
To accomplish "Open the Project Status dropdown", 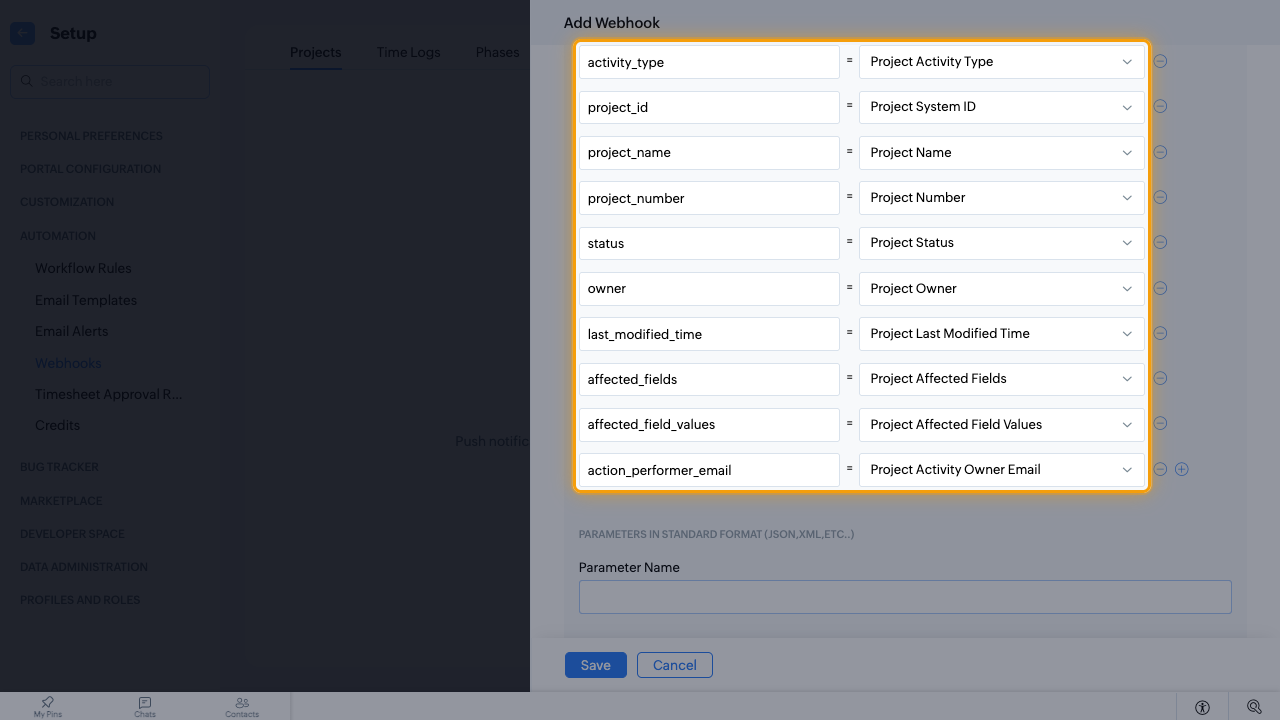I will pyautogui.click(x=1002, y=243).
